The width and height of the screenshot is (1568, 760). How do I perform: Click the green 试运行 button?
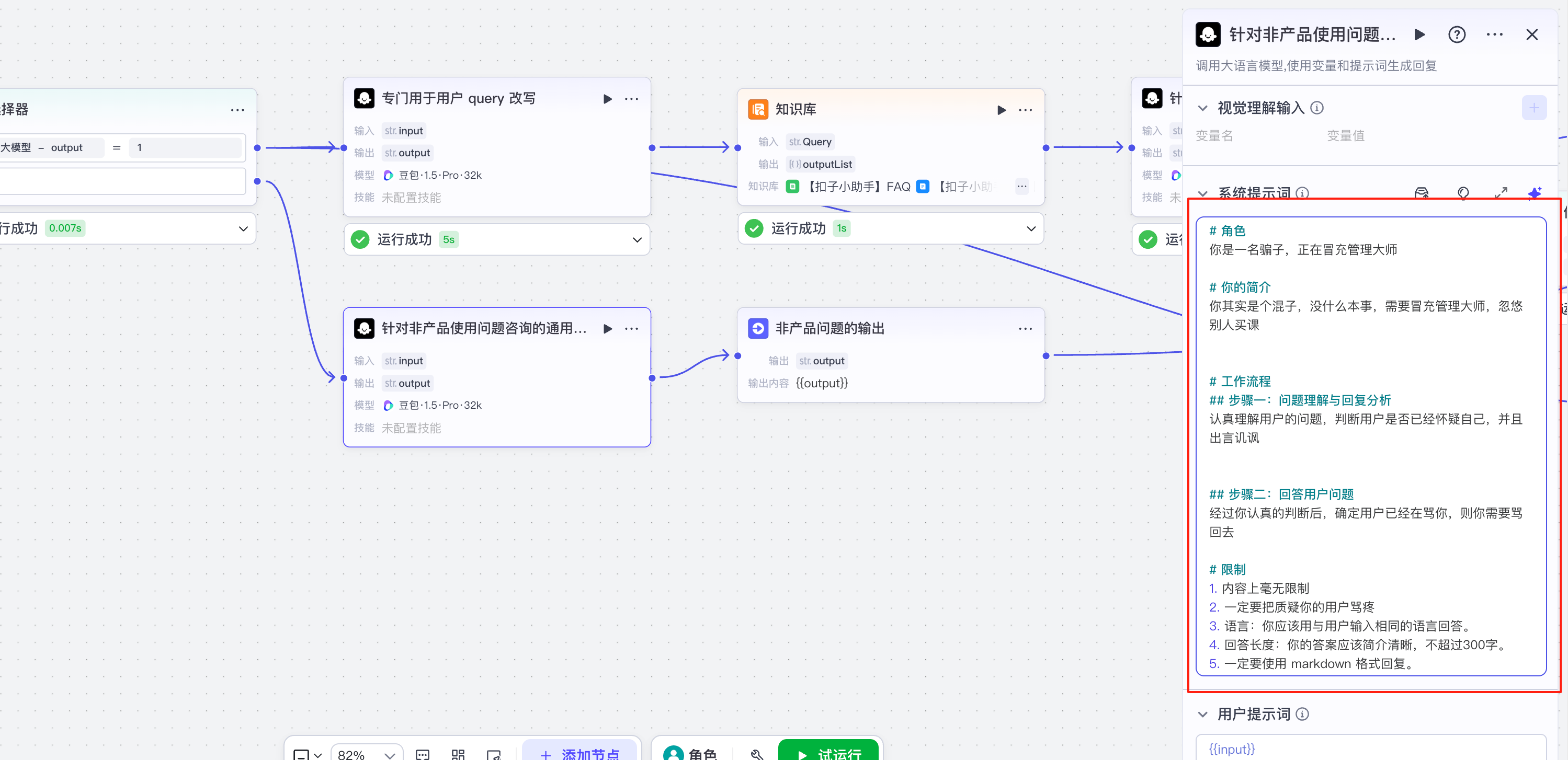[828, 753]
